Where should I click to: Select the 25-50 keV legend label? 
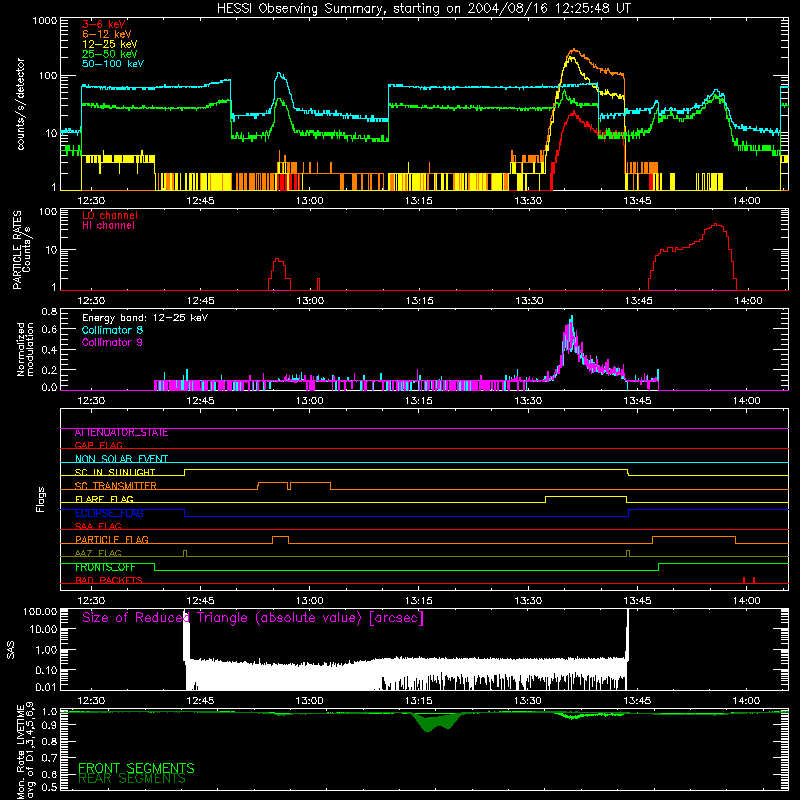click(110, 54)
